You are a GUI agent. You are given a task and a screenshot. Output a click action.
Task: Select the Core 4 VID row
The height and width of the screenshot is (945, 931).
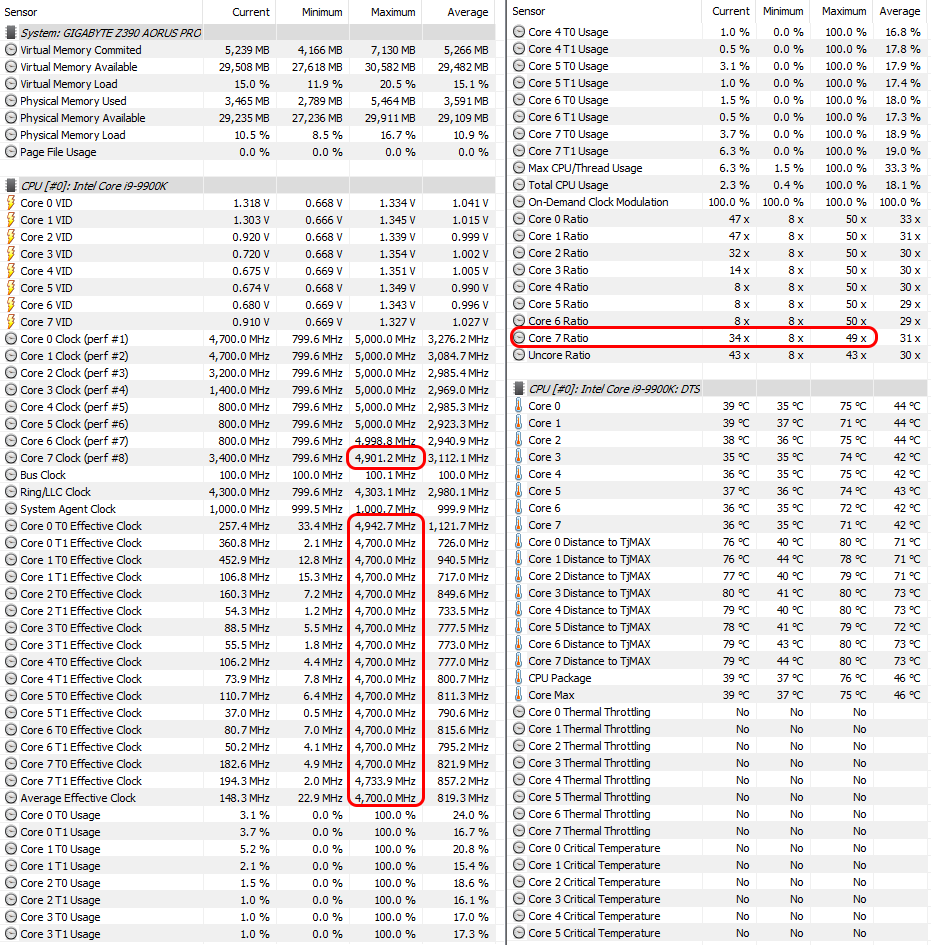(x=248, y=271)
